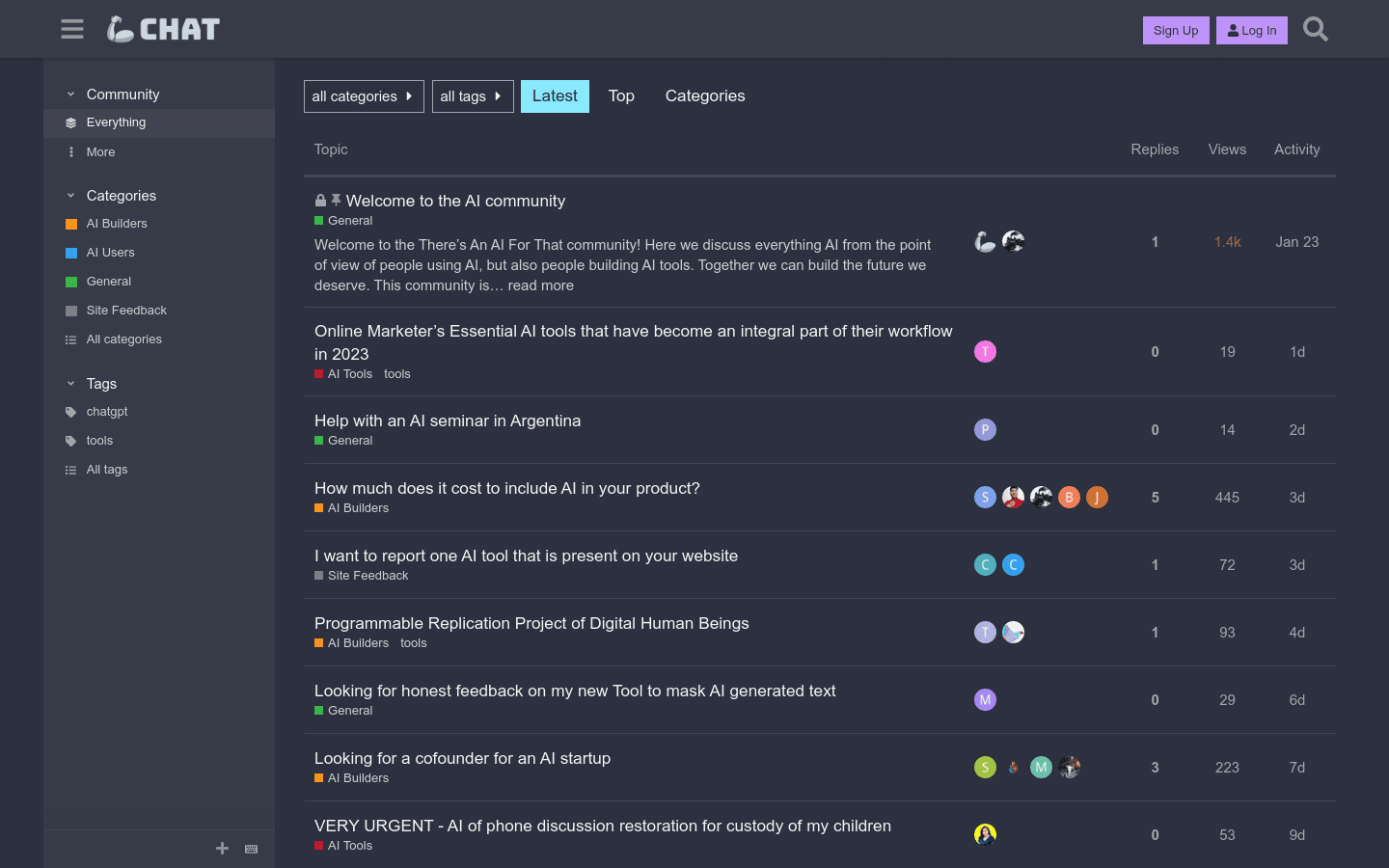Screen dimensions: 1389x868
Task: Click the plus icon at sidebar bottom
Action: [x=222, y=849]
